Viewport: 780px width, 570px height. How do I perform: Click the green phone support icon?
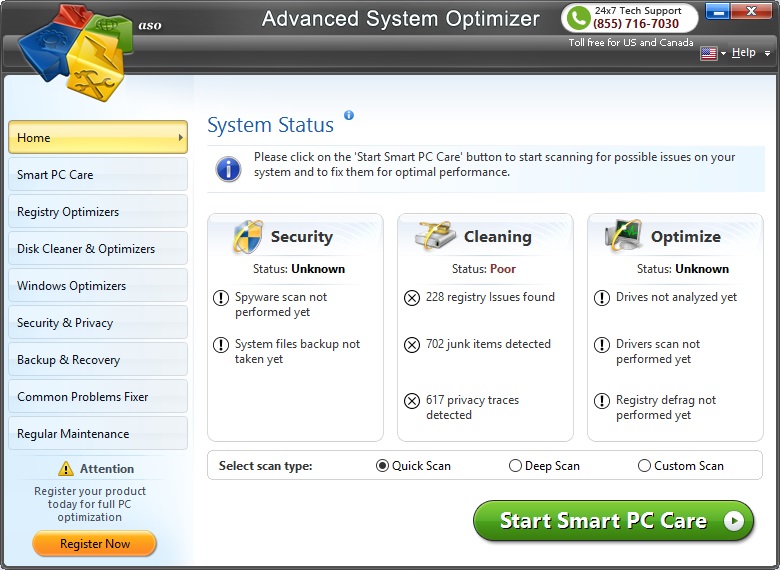[x=578, y=18]
